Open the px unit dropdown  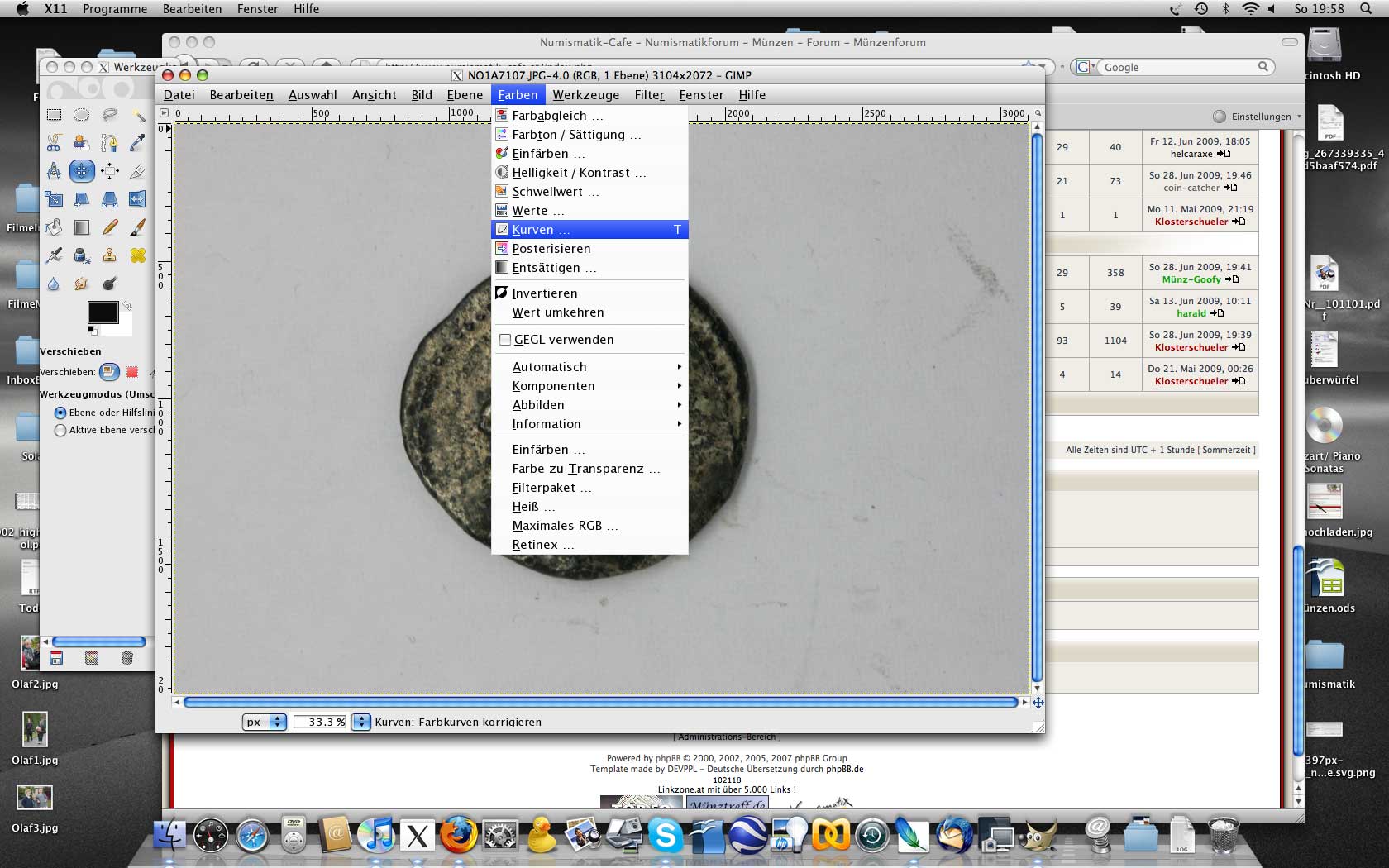(265, 722)
